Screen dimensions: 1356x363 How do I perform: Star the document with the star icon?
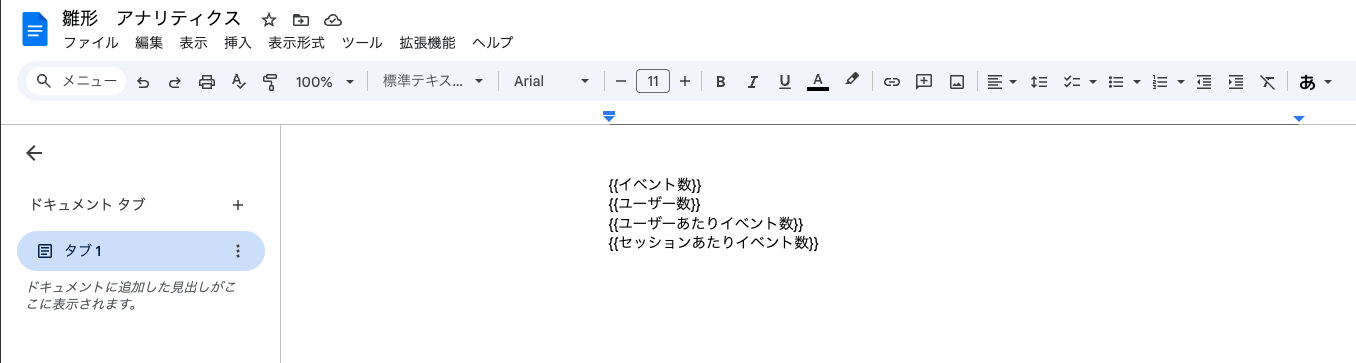click(x=269, y=20)
